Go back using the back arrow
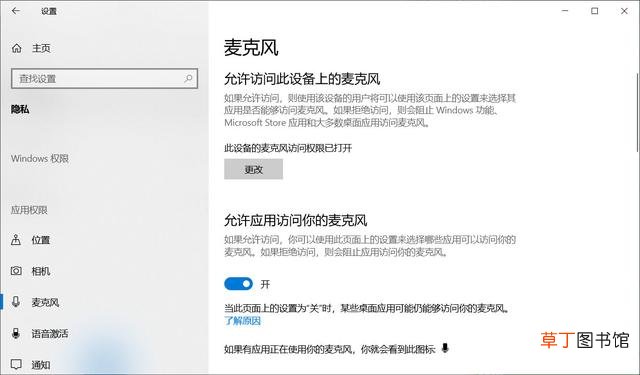This screenshot has height=375, width=640. [x=16, y=11]
